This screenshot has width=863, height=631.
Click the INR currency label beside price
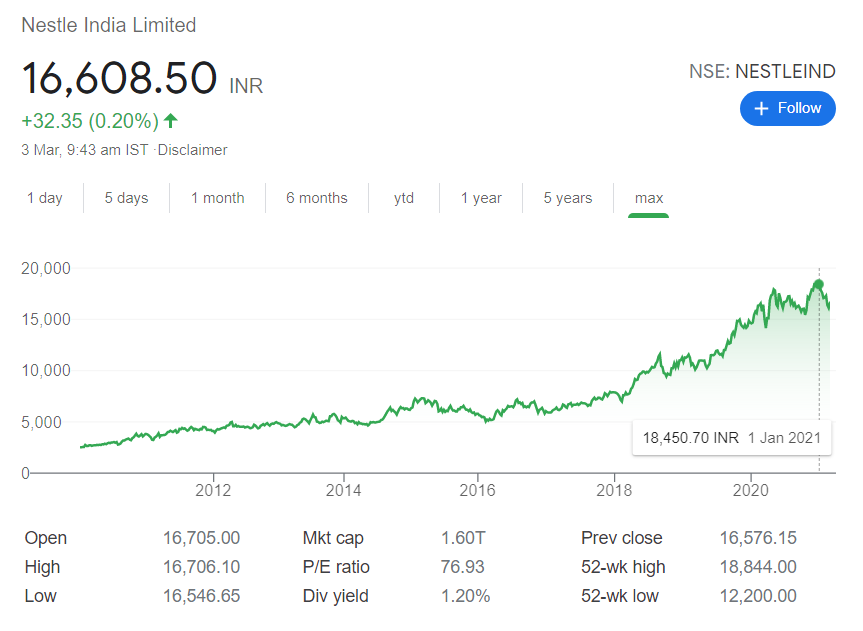(246, 86)
